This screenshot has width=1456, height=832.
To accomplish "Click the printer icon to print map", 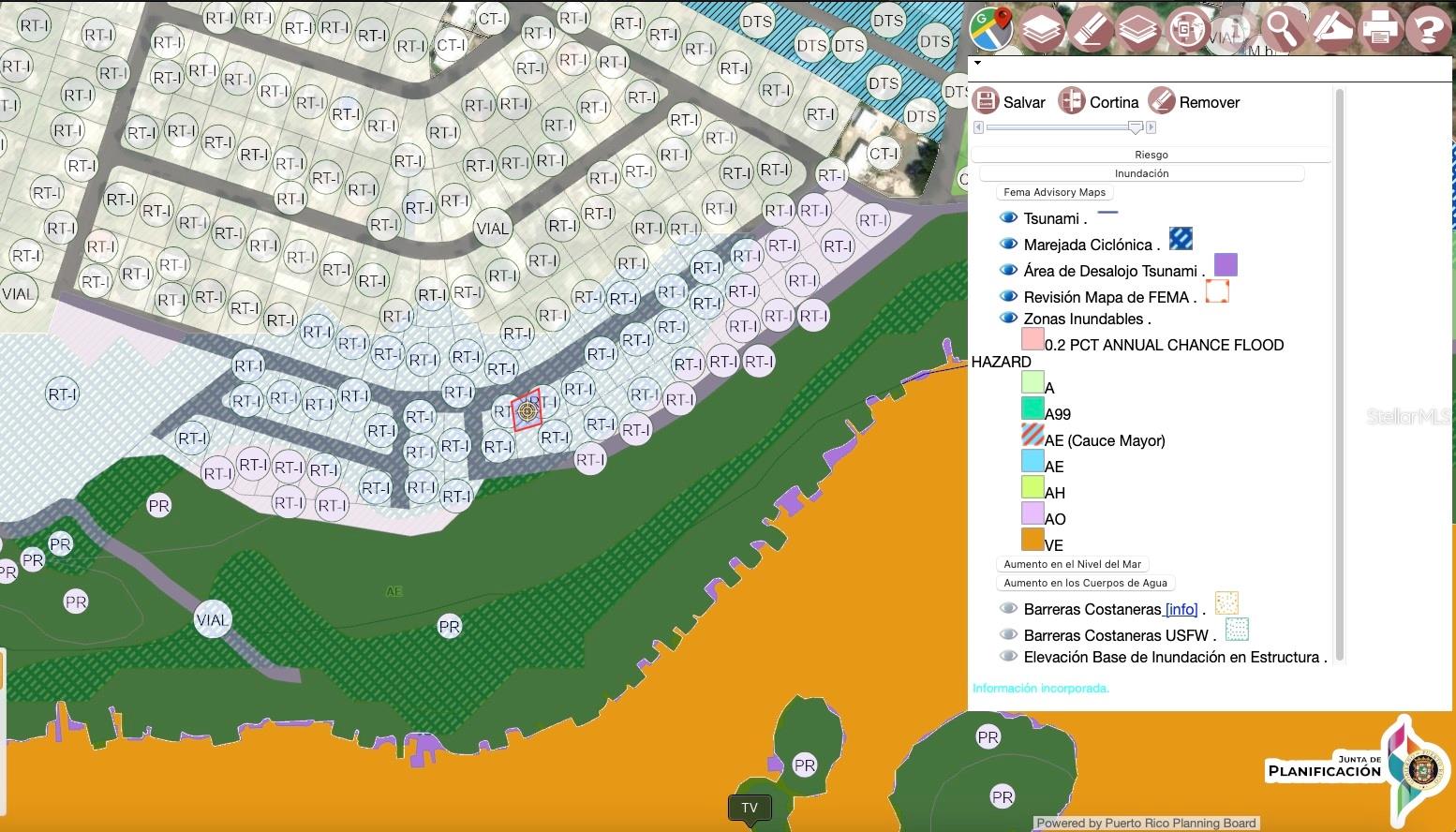I will (x=1380, y=30).
